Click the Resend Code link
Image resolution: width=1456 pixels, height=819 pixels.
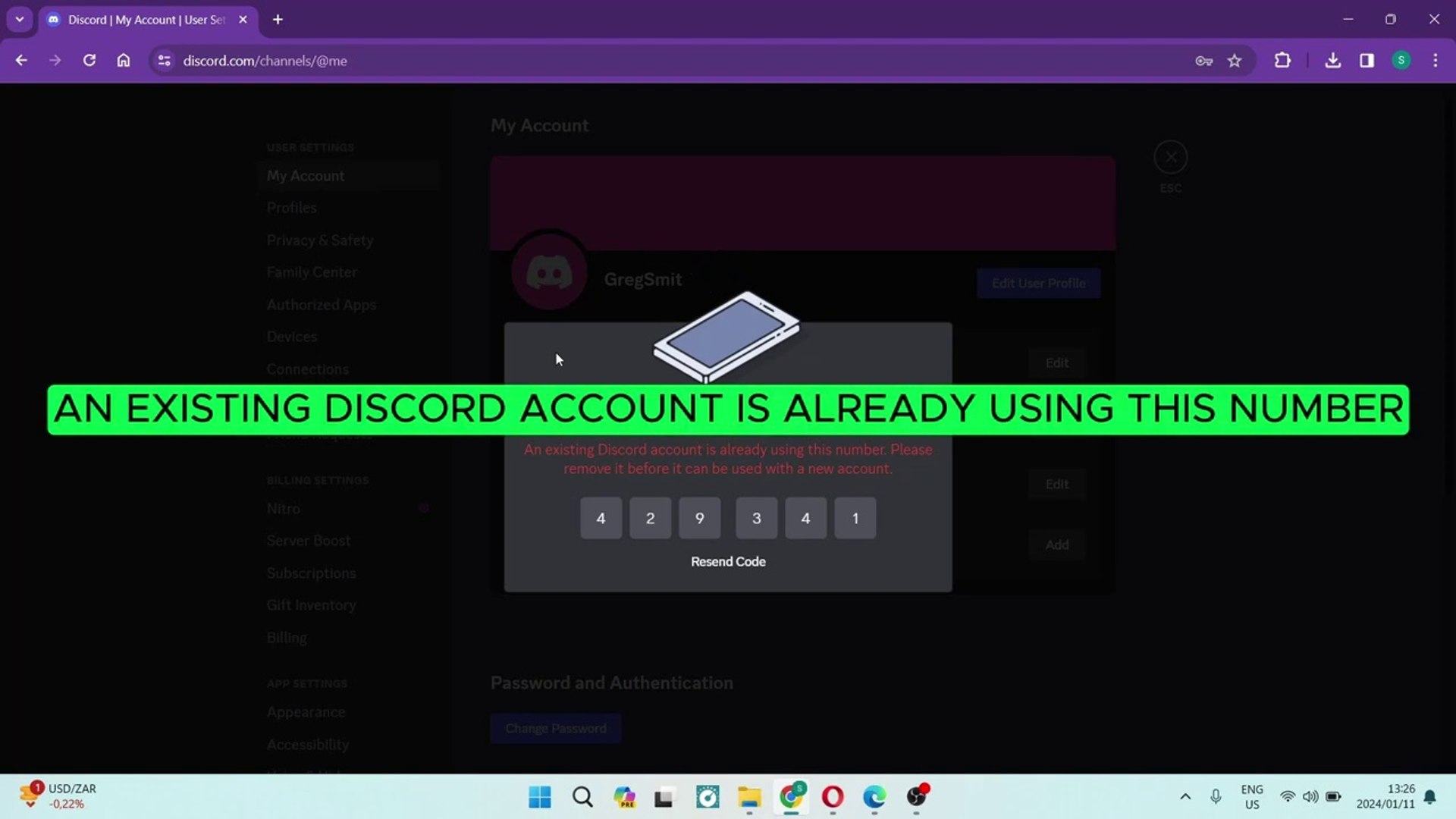pos(727,561)
